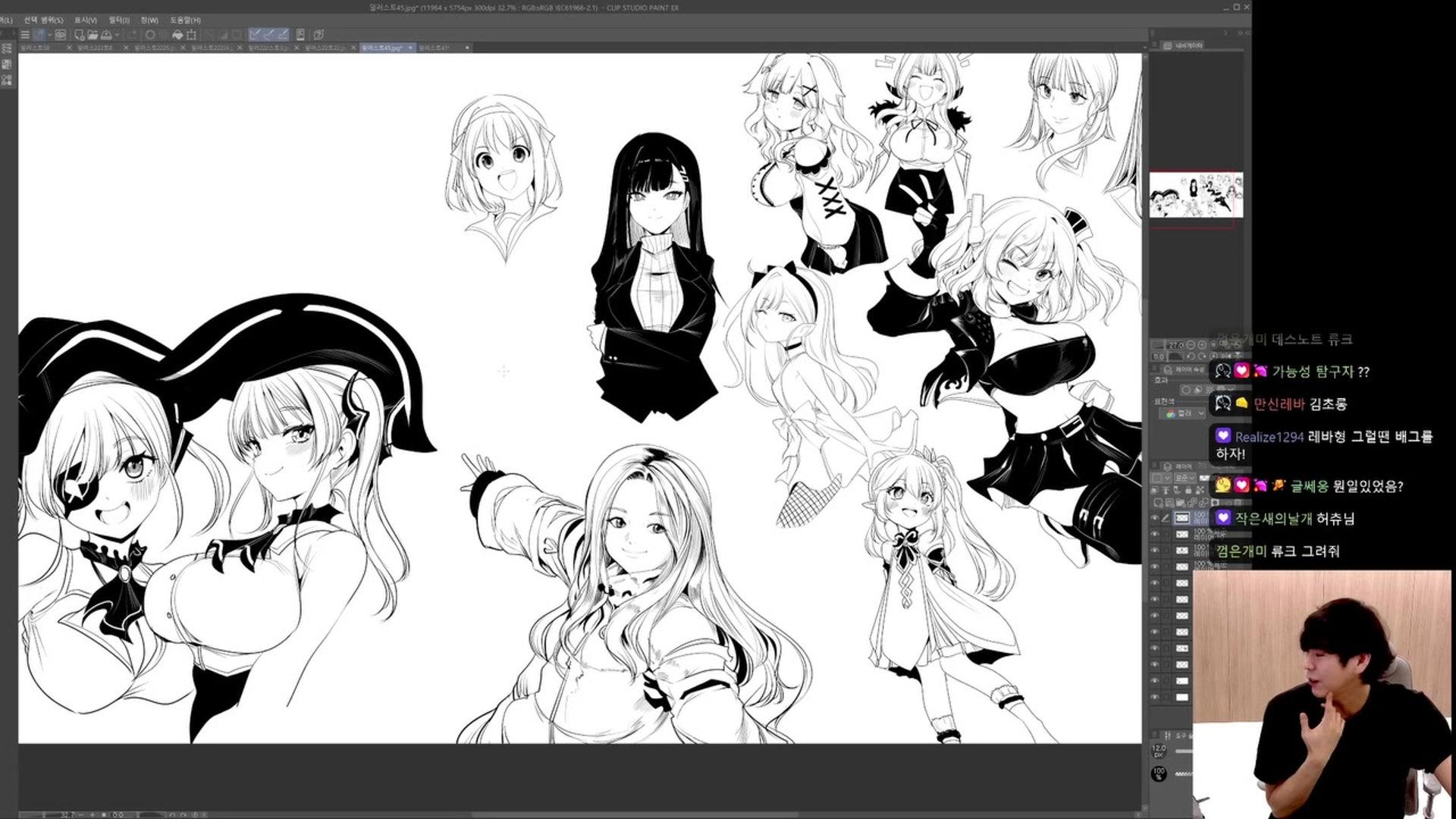Viewport: 1456px width, 819px height.
Task: Open the layer blending mode dropdown
Action: tap(1185, 478)
